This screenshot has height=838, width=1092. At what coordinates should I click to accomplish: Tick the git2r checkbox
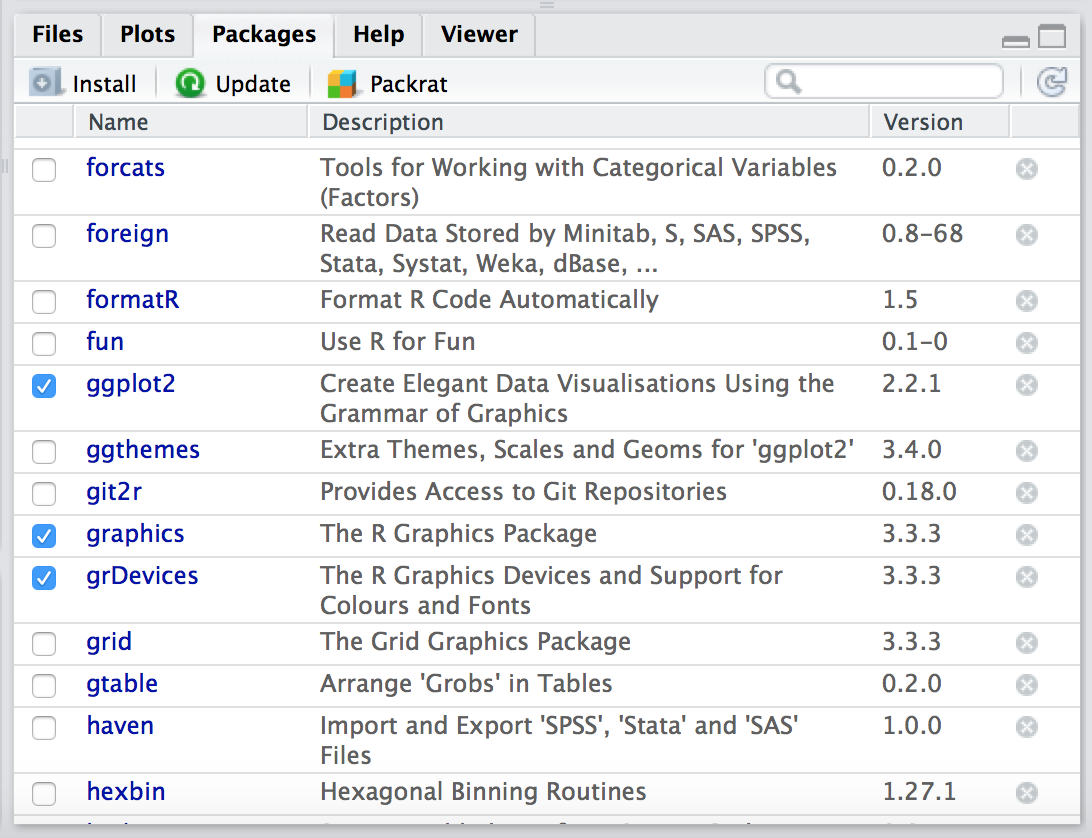44,493
